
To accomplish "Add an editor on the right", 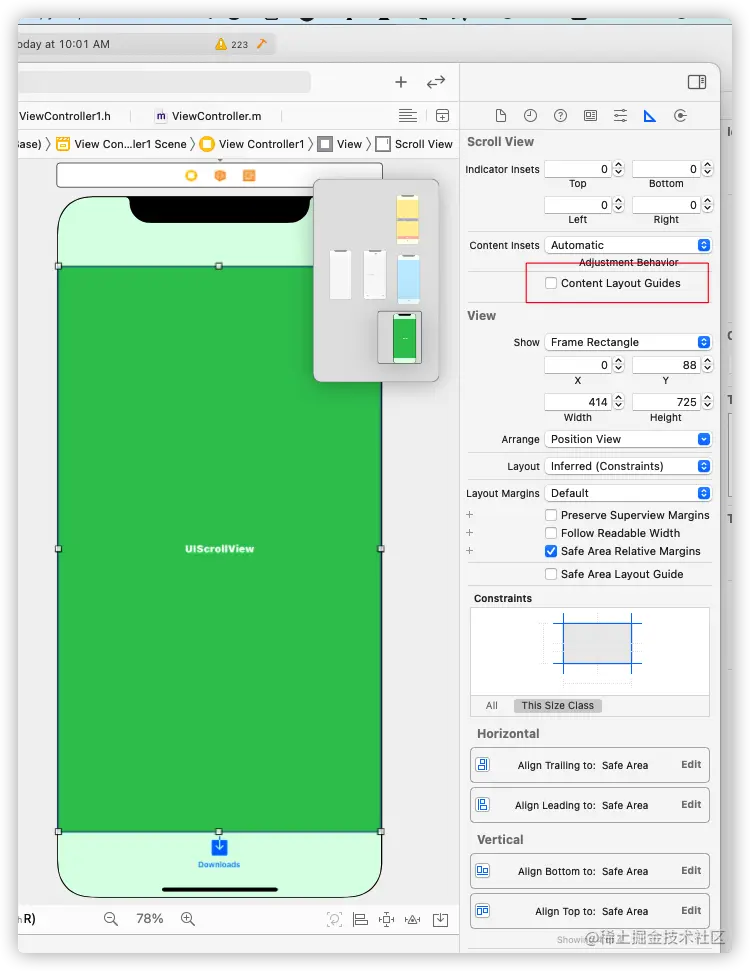I will coord(442,116).
